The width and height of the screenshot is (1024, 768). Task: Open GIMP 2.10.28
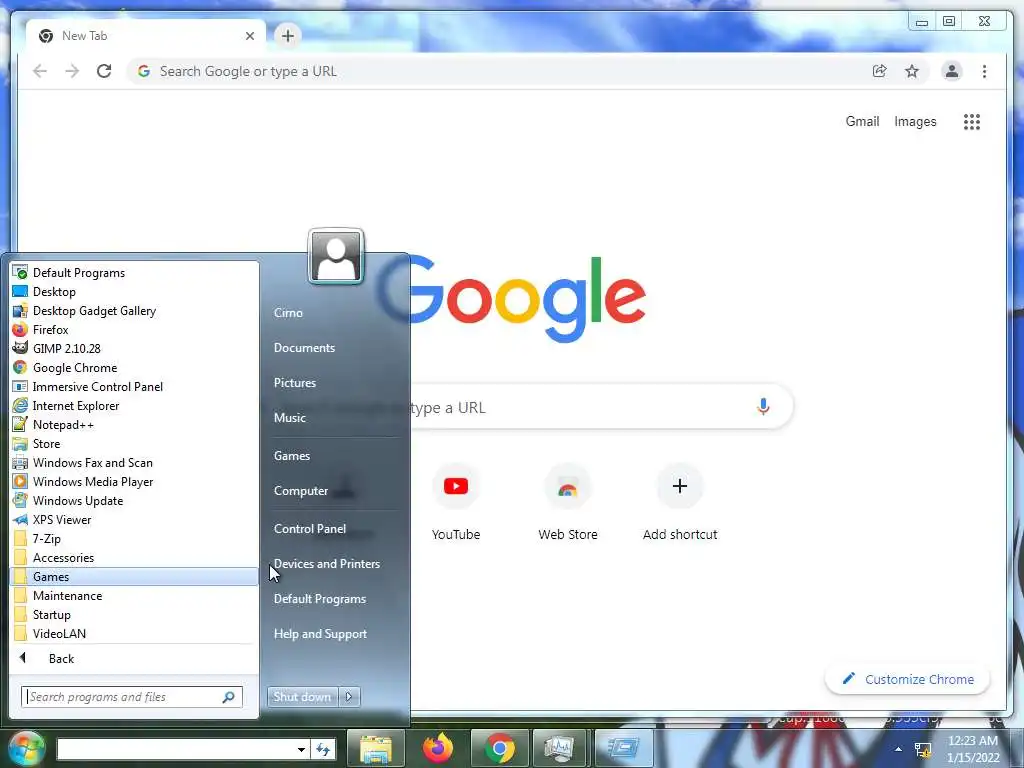(x=135, y=349)
